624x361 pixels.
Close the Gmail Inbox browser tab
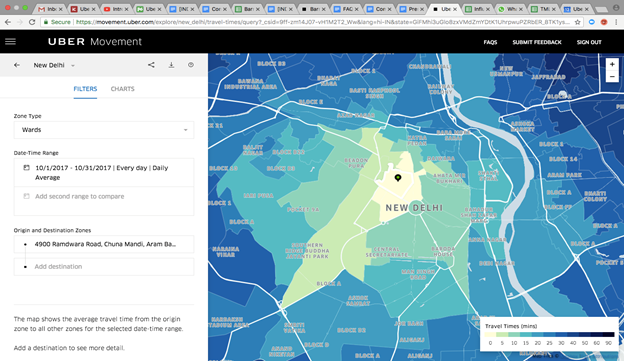61,9
